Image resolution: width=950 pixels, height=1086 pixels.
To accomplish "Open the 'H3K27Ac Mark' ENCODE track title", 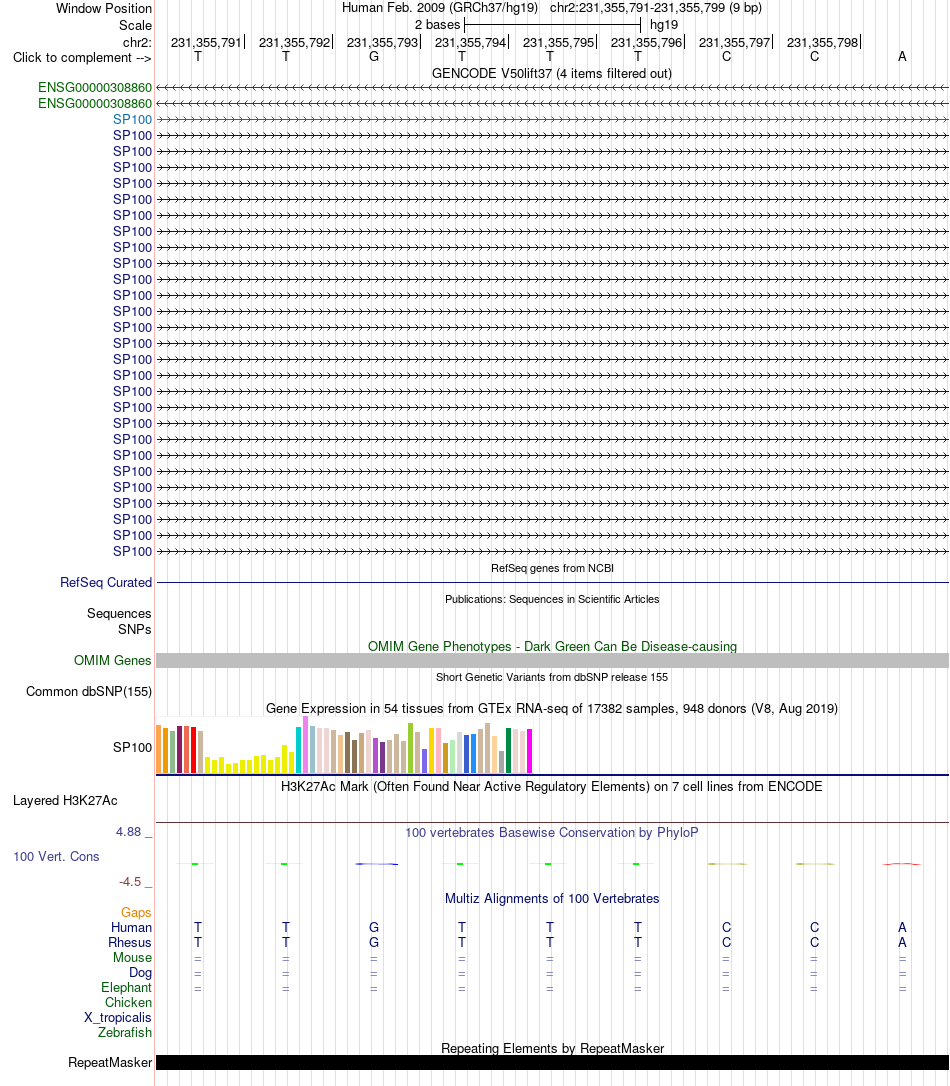I will pos(552,787).
